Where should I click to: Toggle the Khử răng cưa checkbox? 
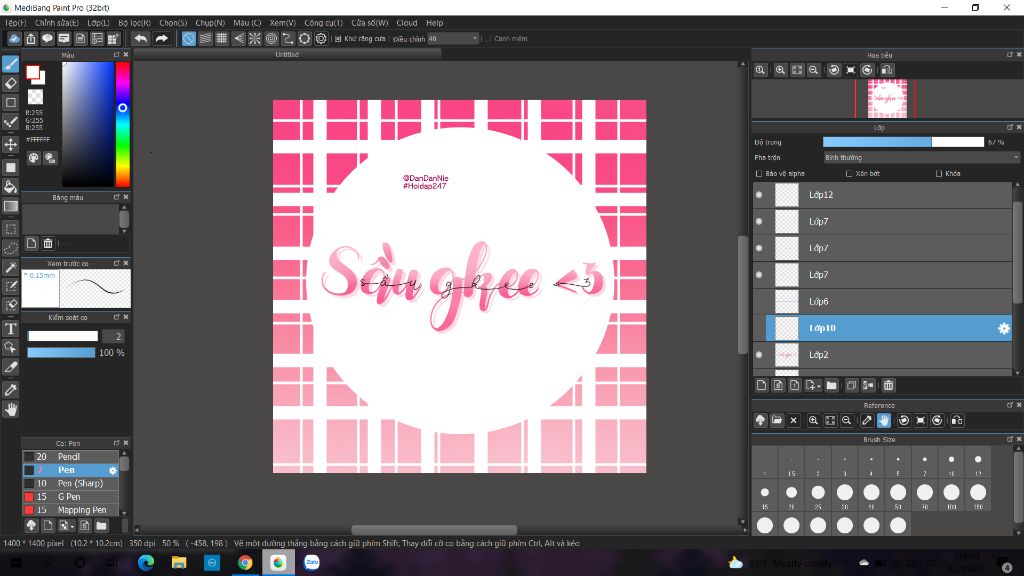click(338, 39)
